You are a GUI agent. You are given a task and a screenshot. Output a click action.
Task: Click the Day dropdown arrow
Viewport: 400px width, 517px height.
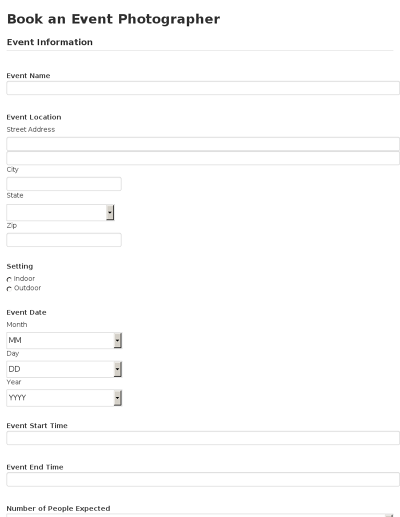(x=118, y=369)
